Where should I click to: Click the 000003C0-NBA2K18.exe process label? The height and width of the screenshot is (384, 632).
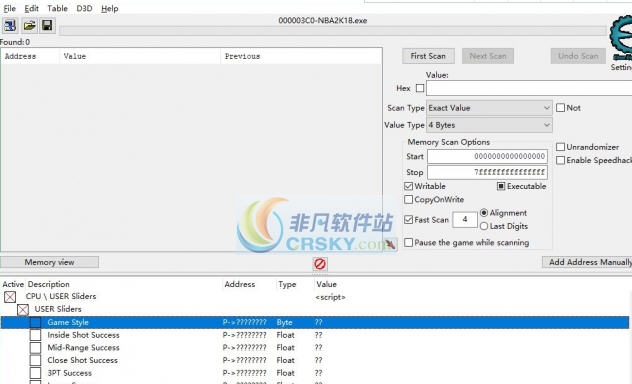pos(322,21)
